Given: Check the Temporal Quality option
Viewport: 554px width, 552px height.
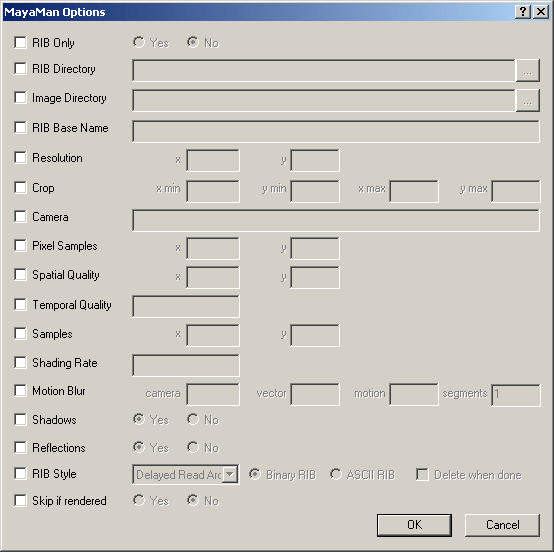Looking at the screenshot, I should click(x=20, y=304).
